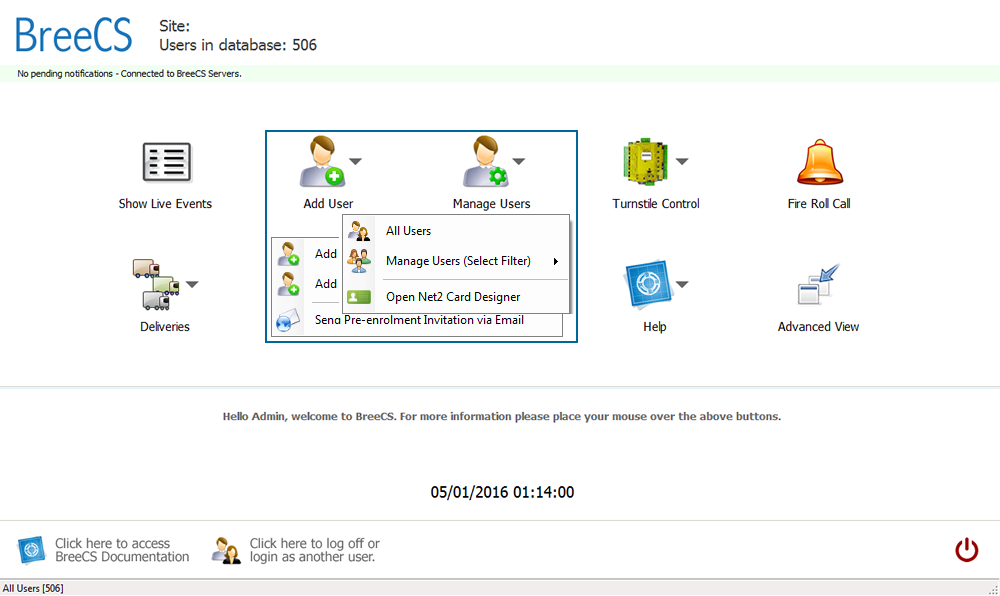Click the Fire Roll Call bell icon
Viewport: 1000px width, 596px height.
coord(820,162)
